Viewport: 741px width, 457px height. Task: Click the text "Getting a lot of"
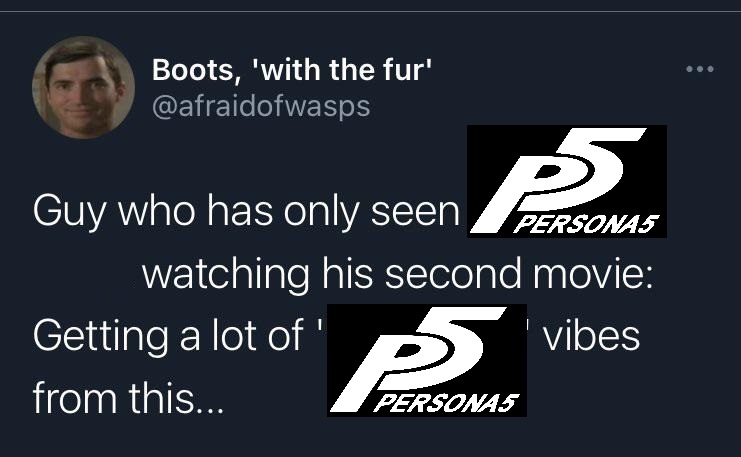pyautogui.click(x=168, y=335)
